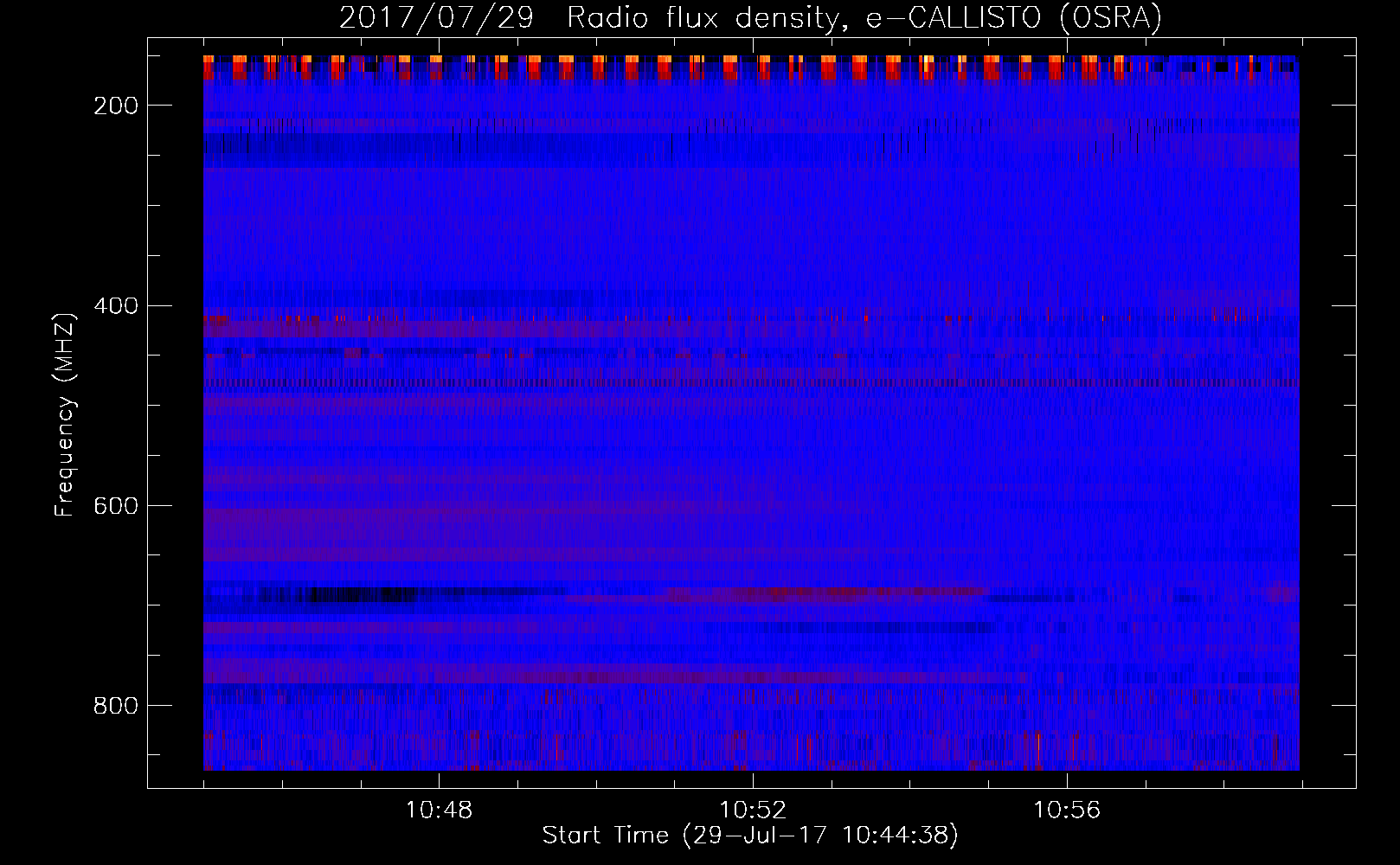Click the 800 frequency tick label

(116, 706)
